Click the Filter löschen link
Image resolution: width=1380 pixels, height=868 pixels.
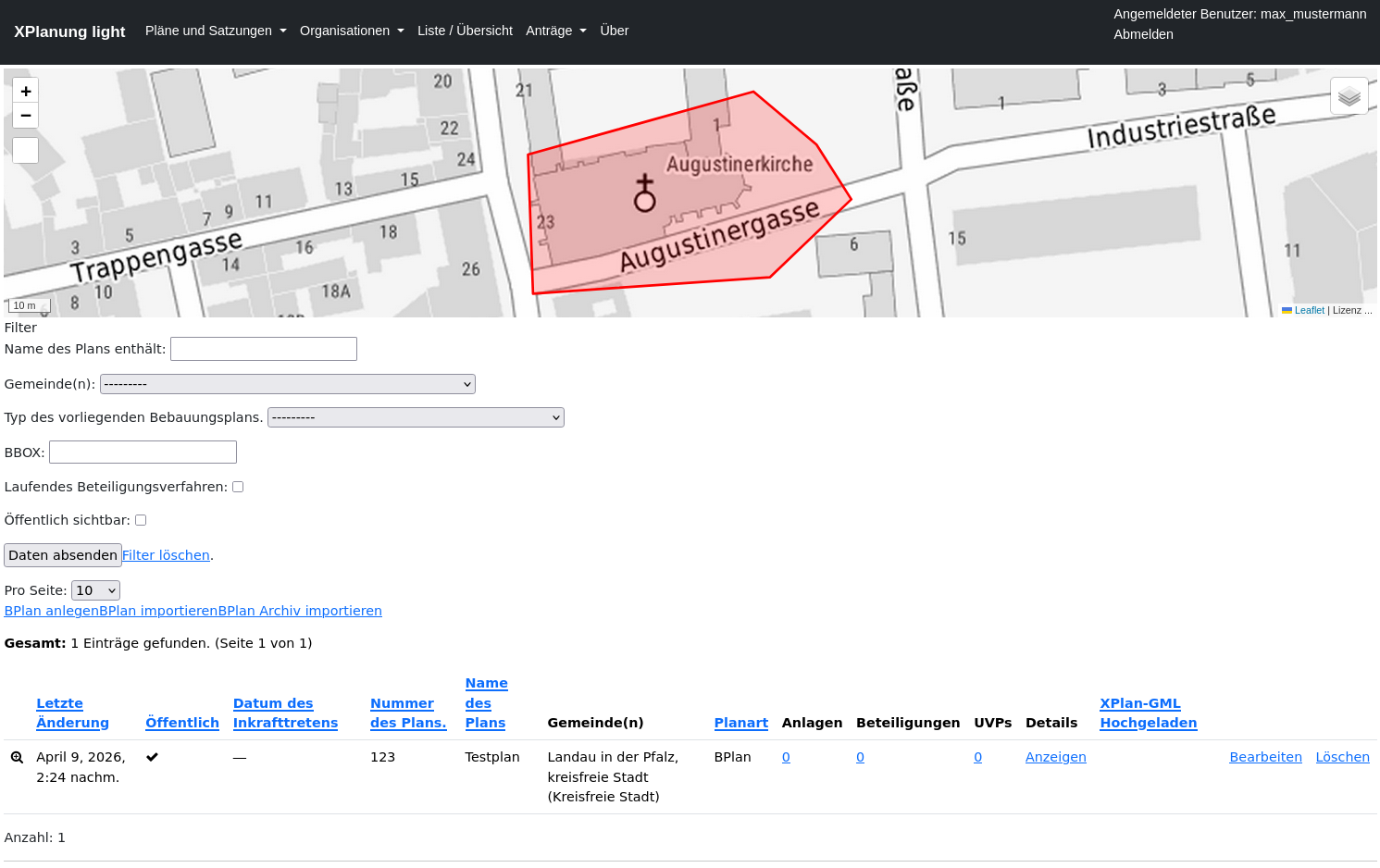coord(166,555)
